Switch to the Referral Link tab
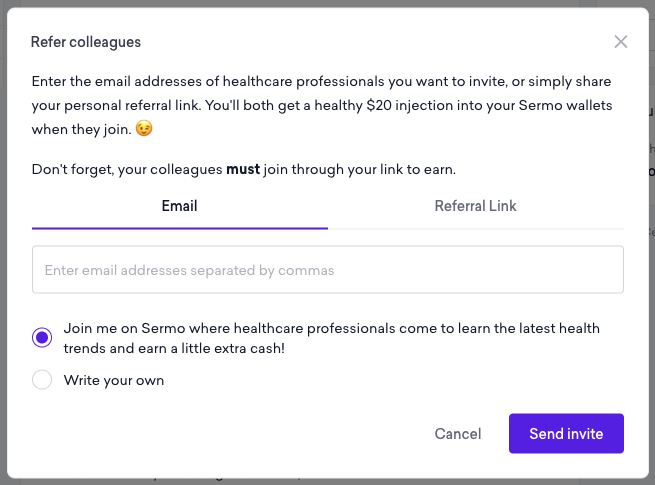The image size is (655, 485). pyautogui.click(x=475, y=206)
